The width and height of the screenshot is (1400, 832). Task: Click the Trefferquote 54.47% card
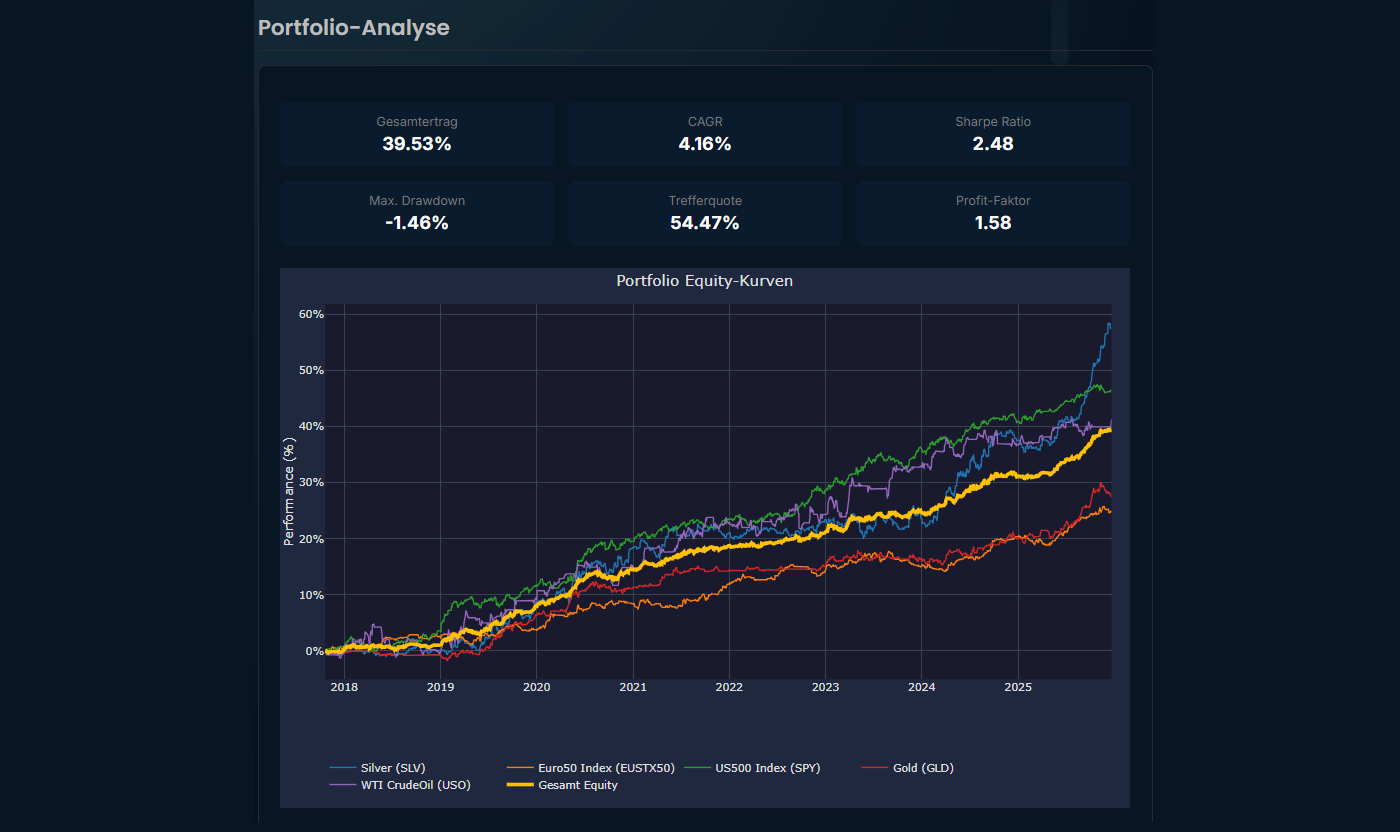coord(705,213)
